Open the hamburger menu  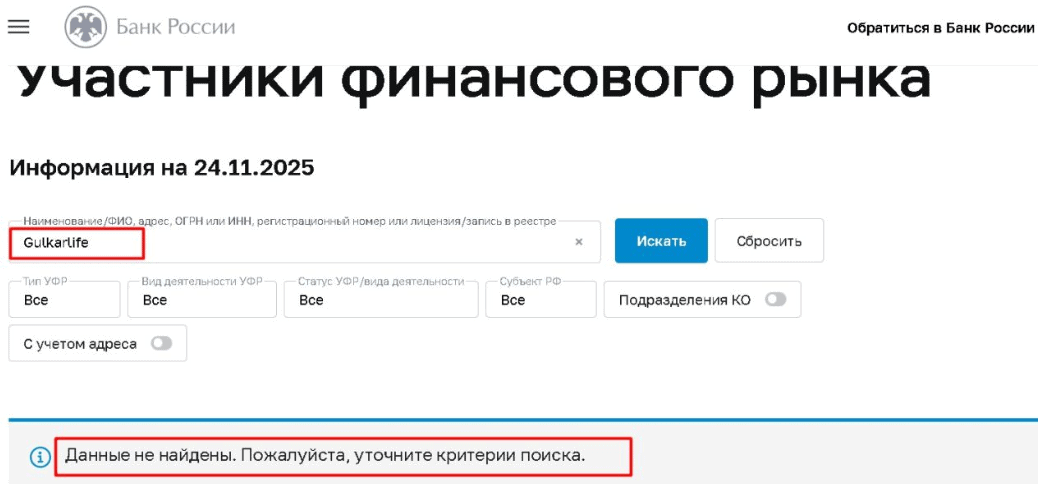point(18,27)
